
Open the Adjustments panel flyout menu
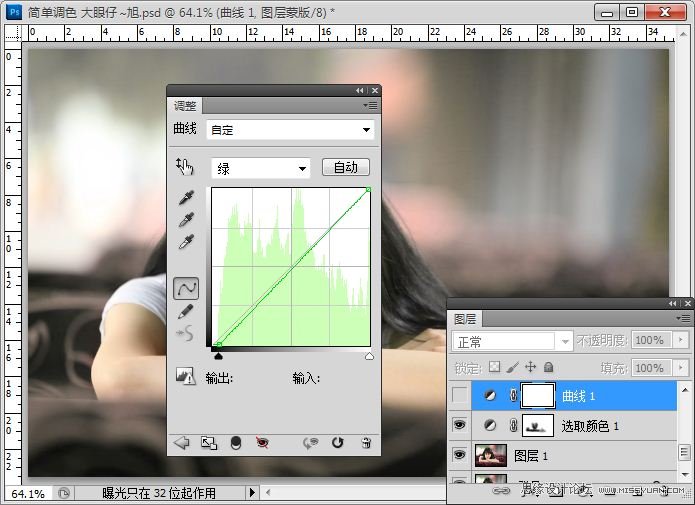pos(371,106)
